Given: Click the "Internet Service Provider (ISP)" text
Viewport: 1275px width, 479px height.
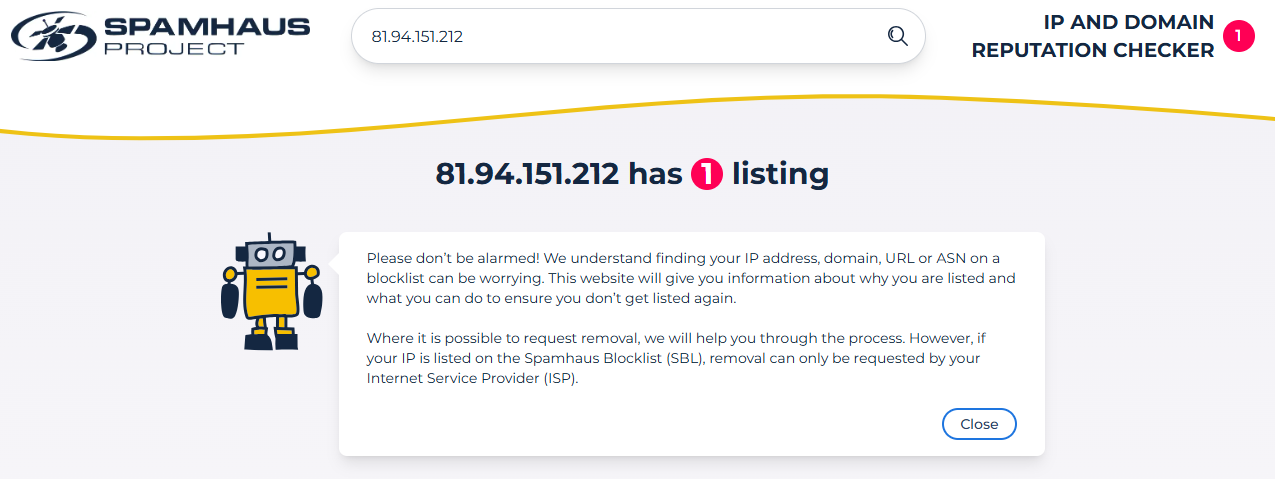Looking at the screenshot, I should pyautogui.click(x=472, y=378).
